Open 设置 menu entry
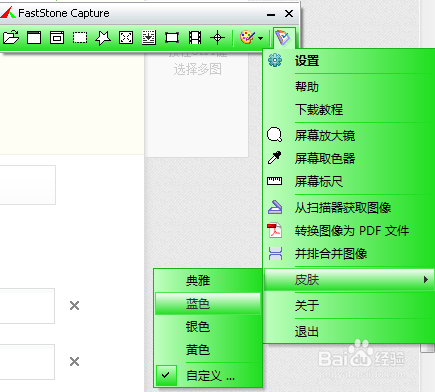 [349, 61]
